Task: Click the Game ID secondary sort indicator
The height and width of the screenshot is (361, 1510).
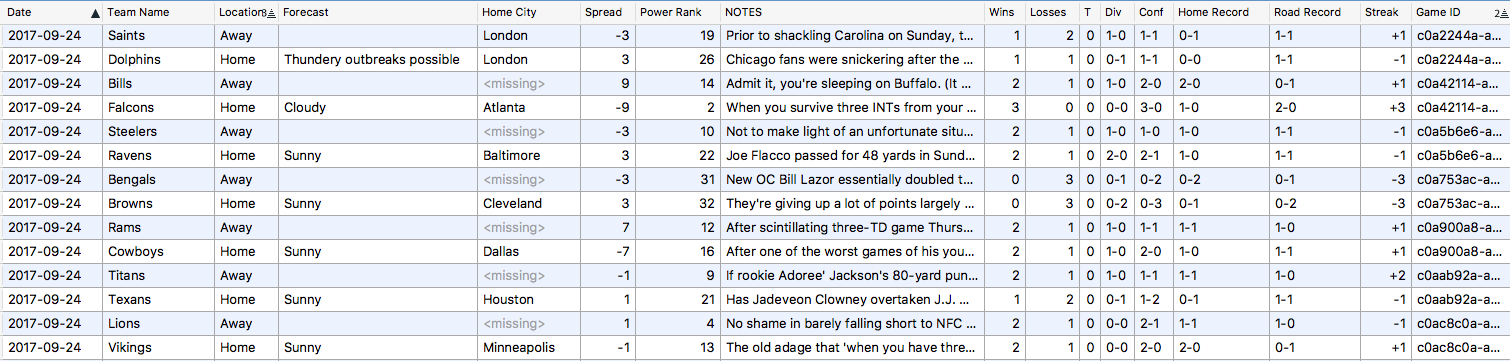Action: pos(1501,13)
